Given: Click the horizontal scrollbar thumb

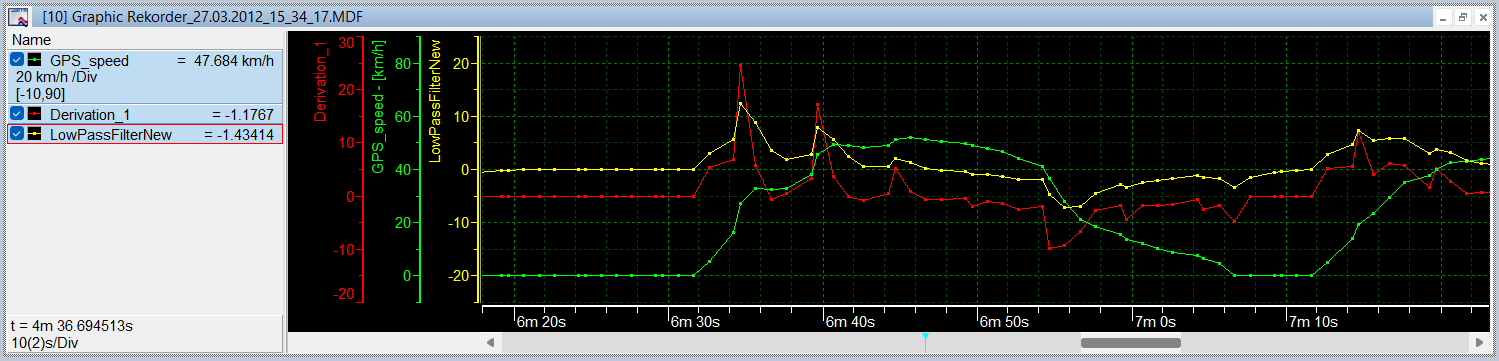Looking at the screenshot, I should click(1130, 342).
